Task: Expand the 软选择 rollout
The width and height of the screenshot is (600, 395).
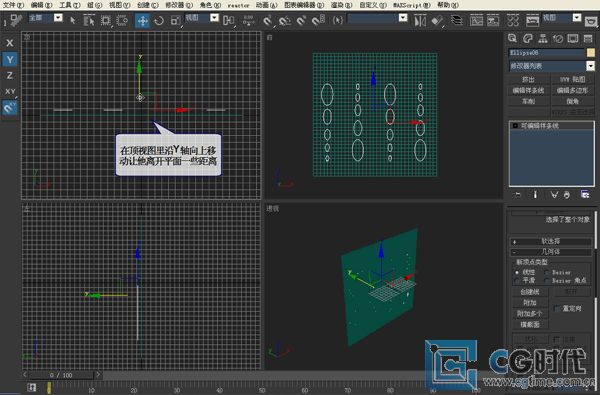Action: pos(551,241)
